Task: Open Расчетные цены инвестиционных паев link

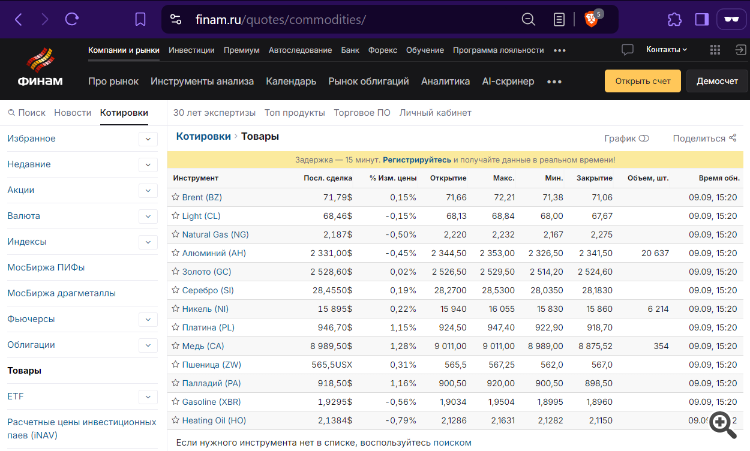Action: (82, 429)
